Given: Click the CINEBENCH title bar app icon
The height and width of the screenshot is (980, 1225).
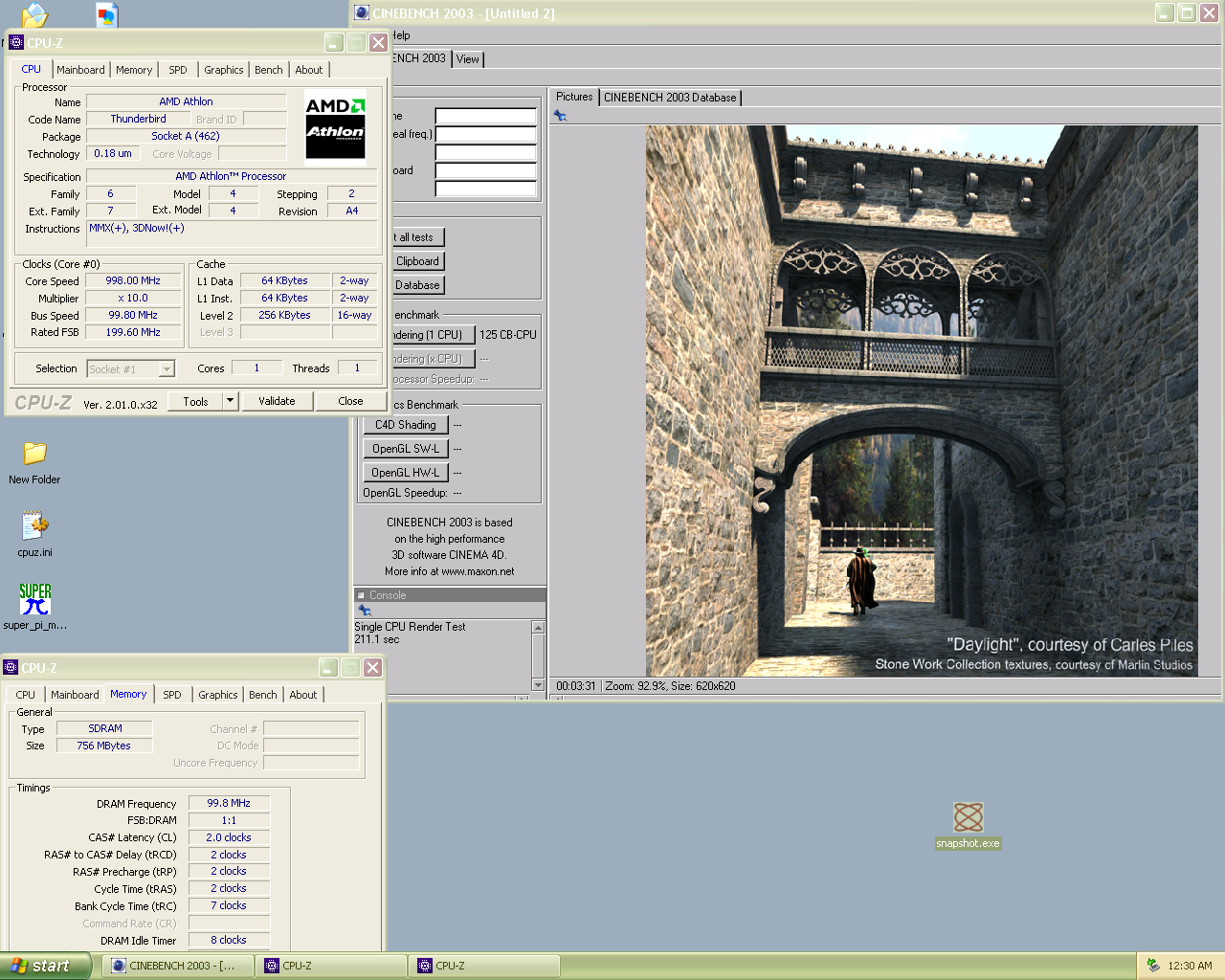Looking at the screenshot, I should pos(362,13).
